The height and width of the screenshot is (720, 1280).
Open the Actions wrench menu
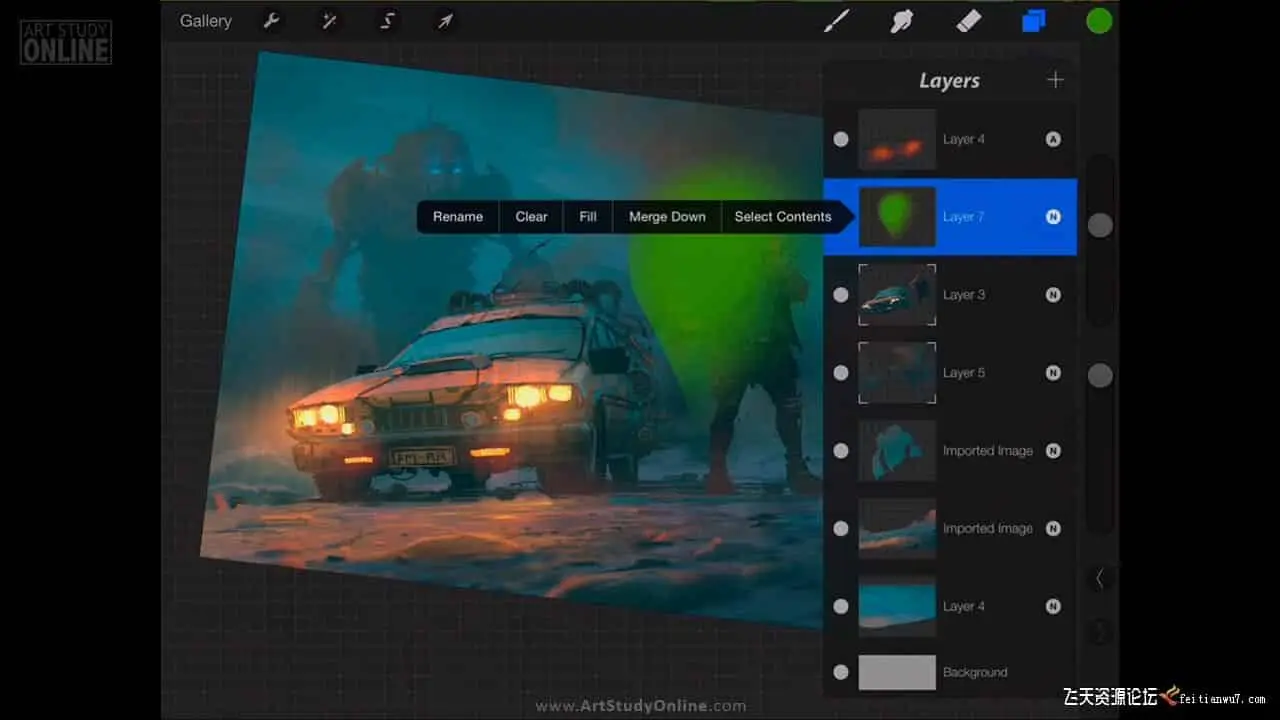[x=271, y=21]
